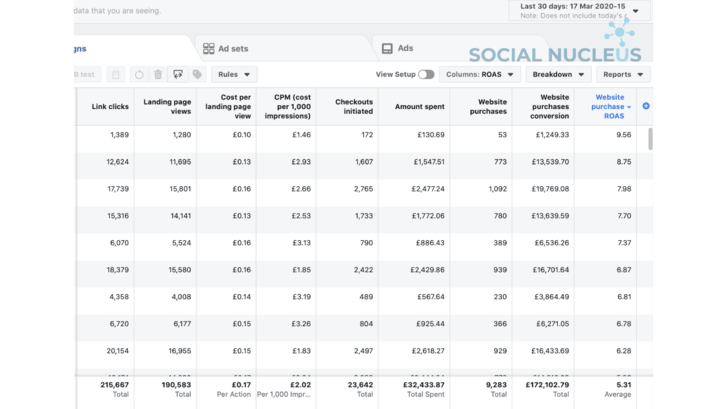This screenshot has height=409, width=727.
Task: Switch to the Ad sets tab
Action: [234, 48]
